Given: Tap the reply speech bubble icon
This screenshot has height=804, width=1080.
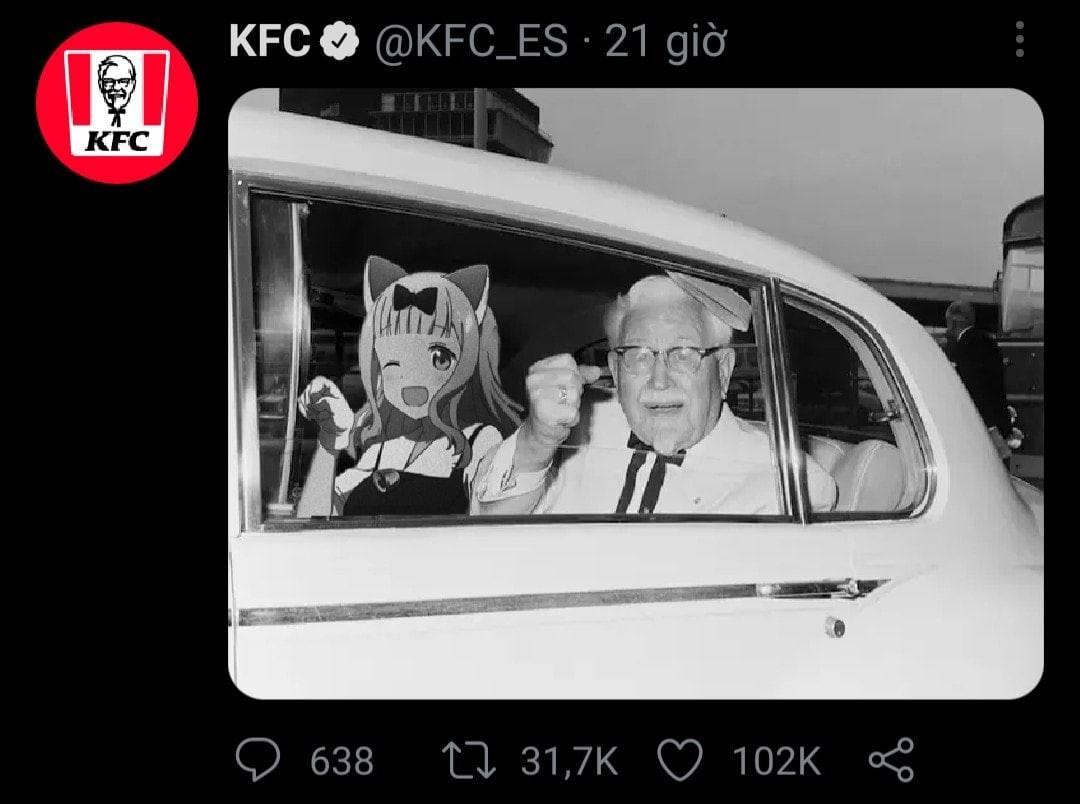Looking at the screenshot, I should [258, 759].
